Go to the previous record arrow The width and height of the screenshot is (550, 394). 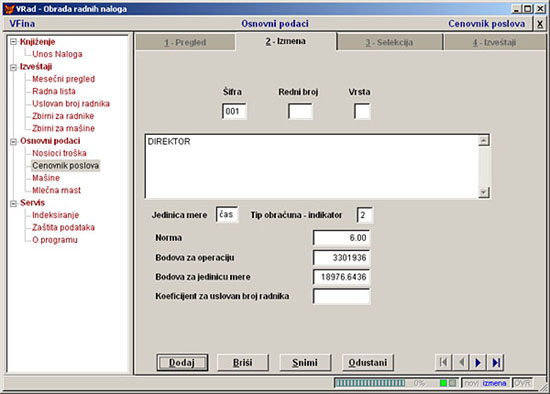point(461,362)
